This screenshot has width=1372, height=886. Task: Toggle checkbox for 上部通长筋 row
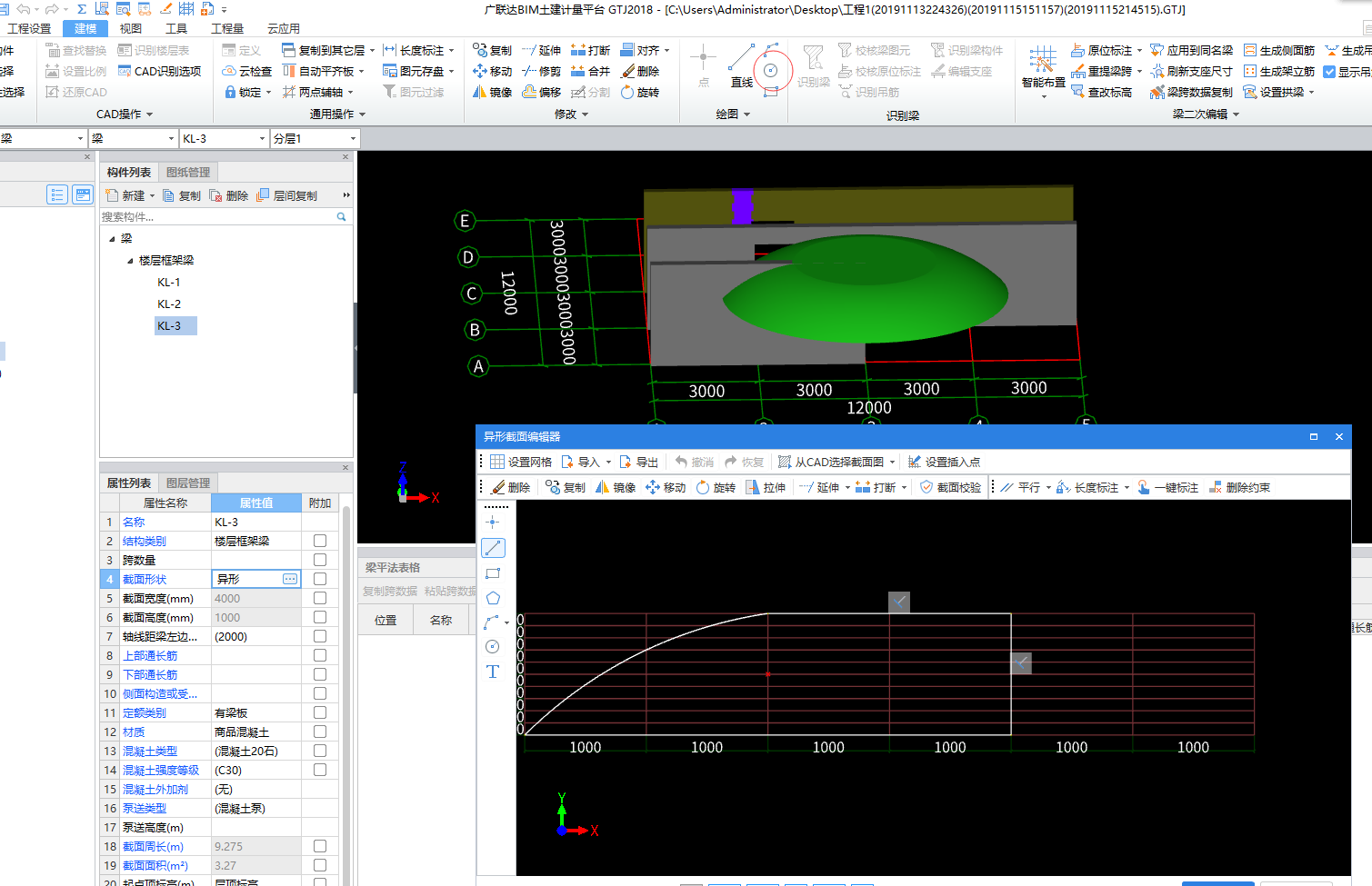pos(320,655)
